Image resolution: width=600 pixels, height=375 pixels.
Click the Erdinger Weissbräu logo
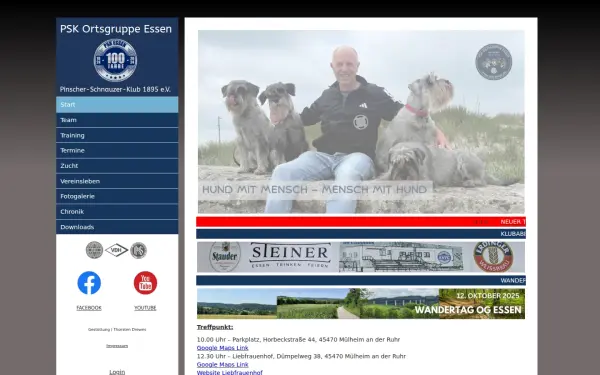[x=493, y=257]
